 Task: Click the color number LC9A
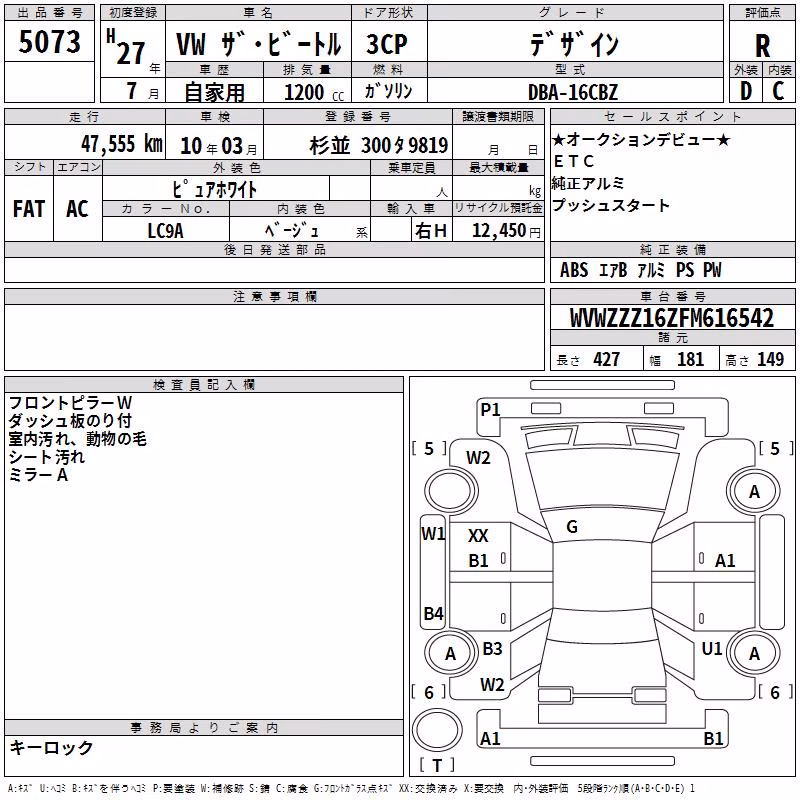[x=165, y=231]
